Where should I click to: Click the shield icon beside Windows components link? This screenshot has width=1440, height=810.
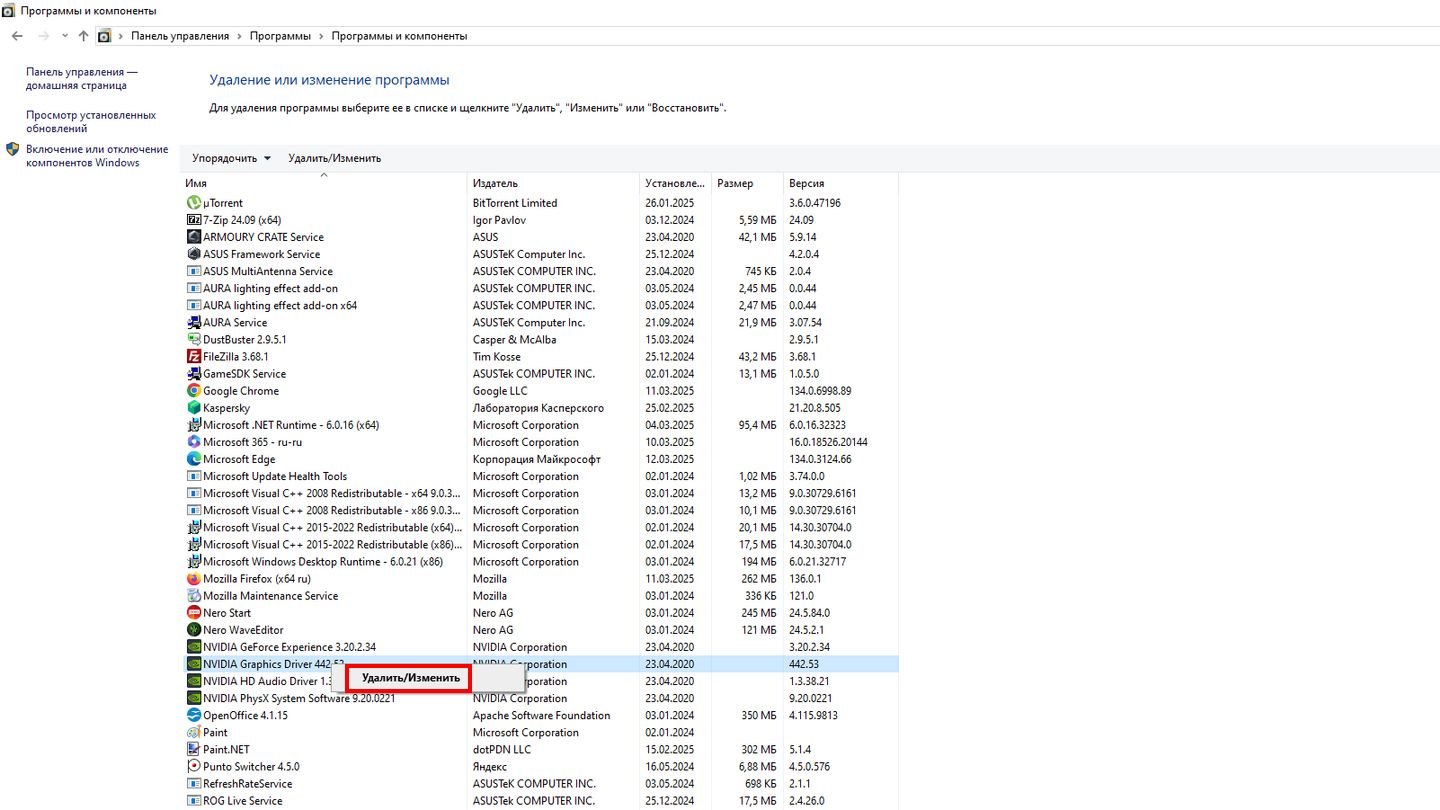tap(13, 149)
